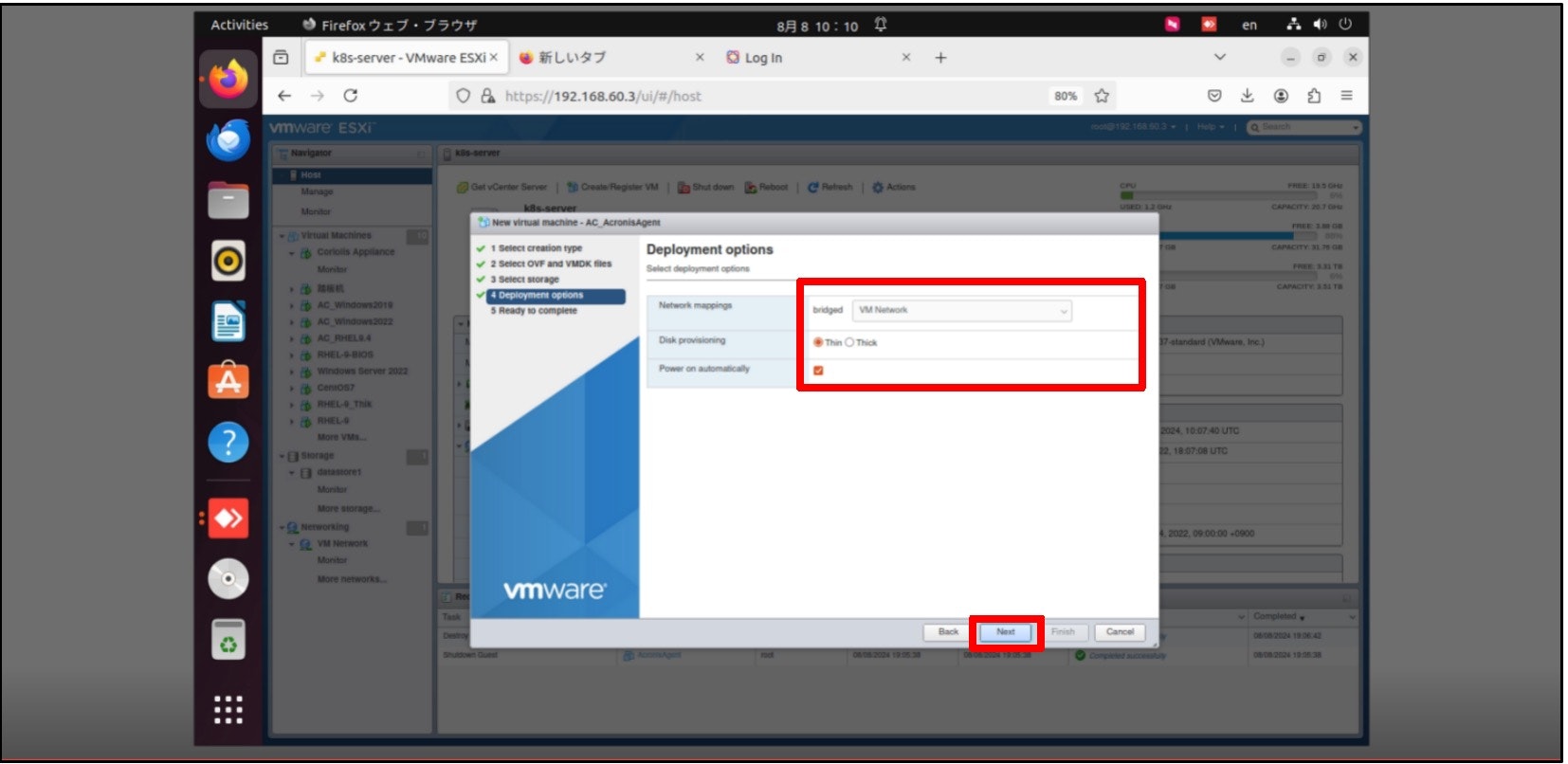Click Activities in the top bar
Image resolution: width=1568 pixels, height=764 pixels.
[x=240, y=26]
